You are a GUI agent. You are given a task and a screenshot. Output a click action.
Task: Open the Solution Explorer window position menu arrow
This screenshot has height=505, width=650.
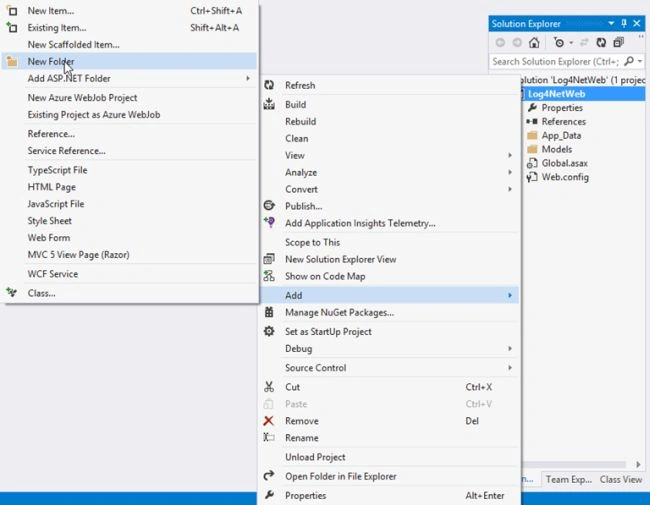coord(611,23)
